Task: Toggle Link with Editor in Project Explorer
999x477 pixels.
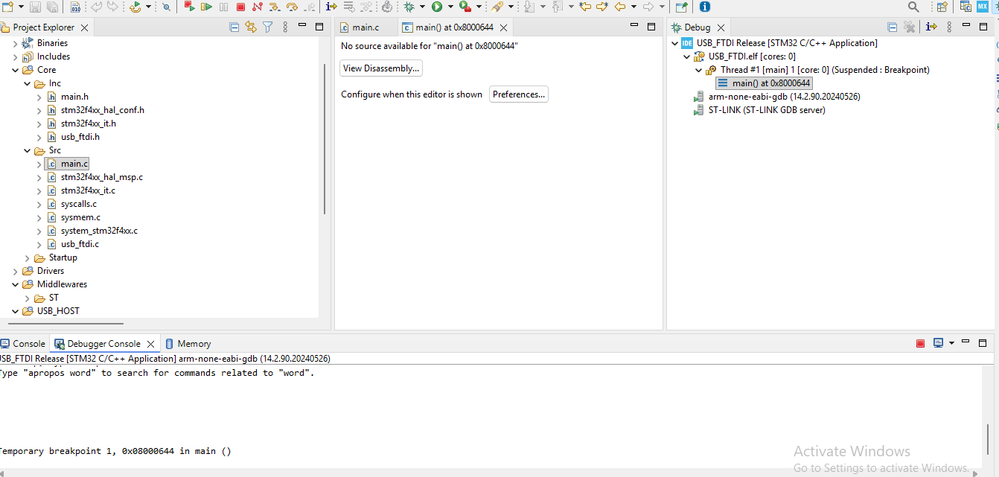Action: point(250,27)
